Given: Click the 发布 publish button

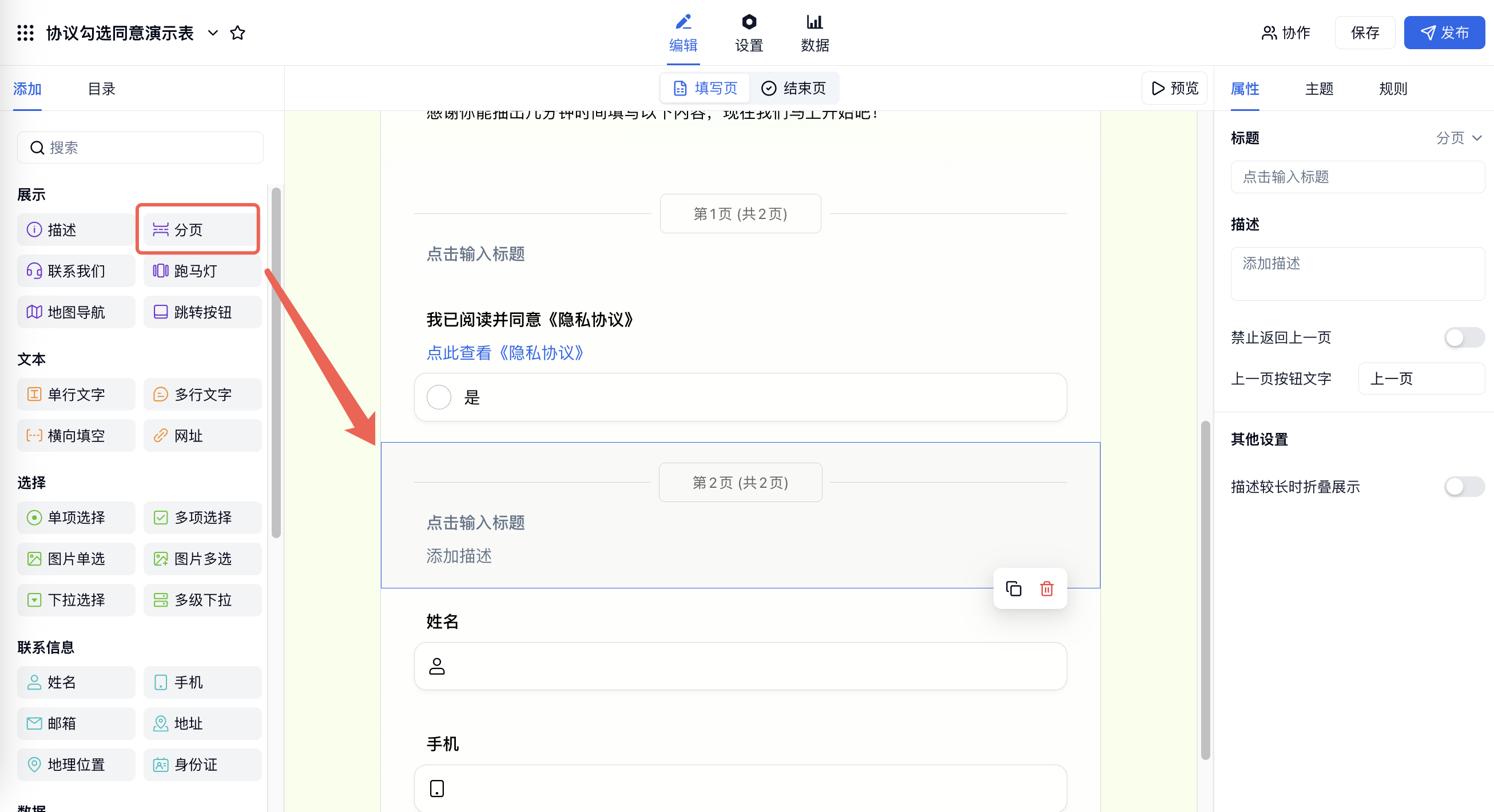Looking at the screenshot, I should 1444,33.
